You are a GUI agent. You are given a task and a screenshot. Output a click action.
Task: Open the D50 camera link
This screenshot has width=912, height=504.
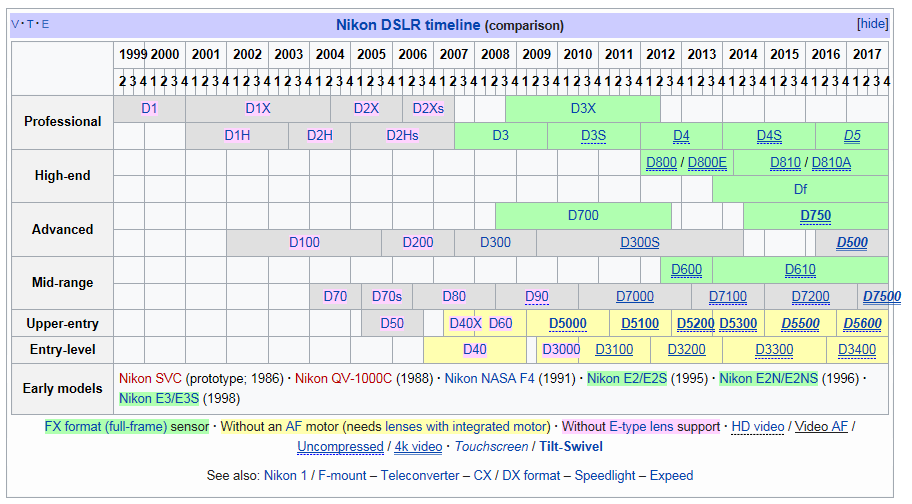[x=392, y=323]
